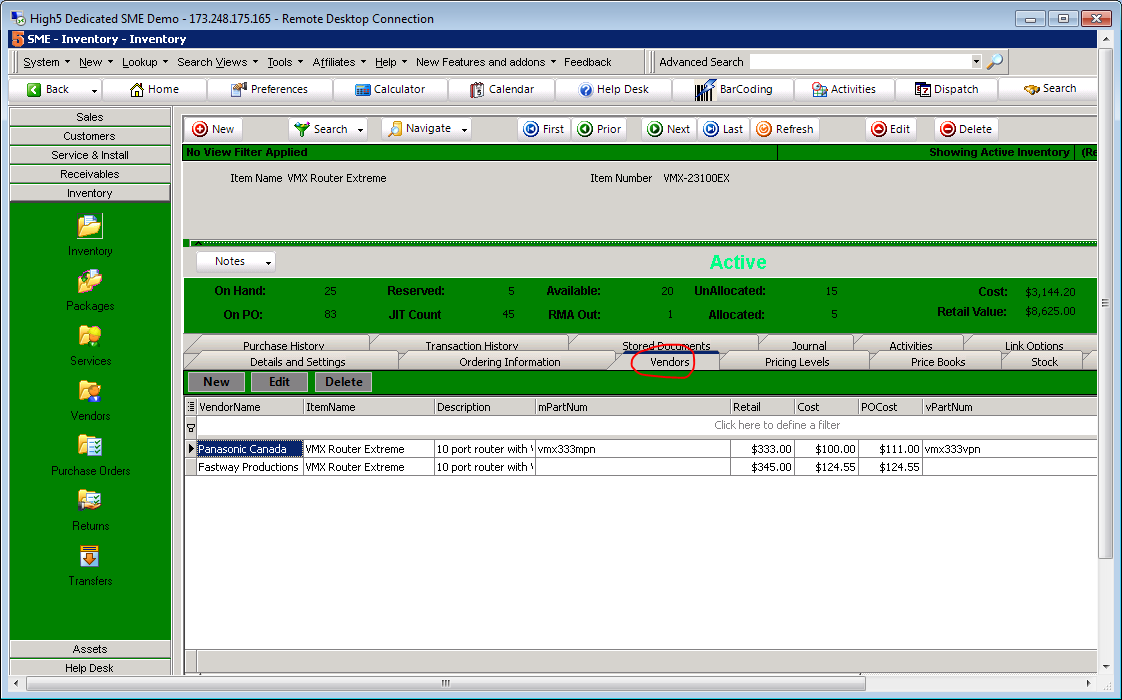The width and height of the screenshot is (1122, 700).
Task: Click the grid filter funnel icon
Action: pos(191,426)
